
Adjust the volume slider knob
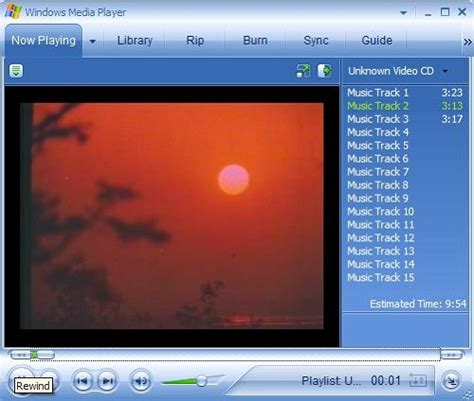click(201, 381)
